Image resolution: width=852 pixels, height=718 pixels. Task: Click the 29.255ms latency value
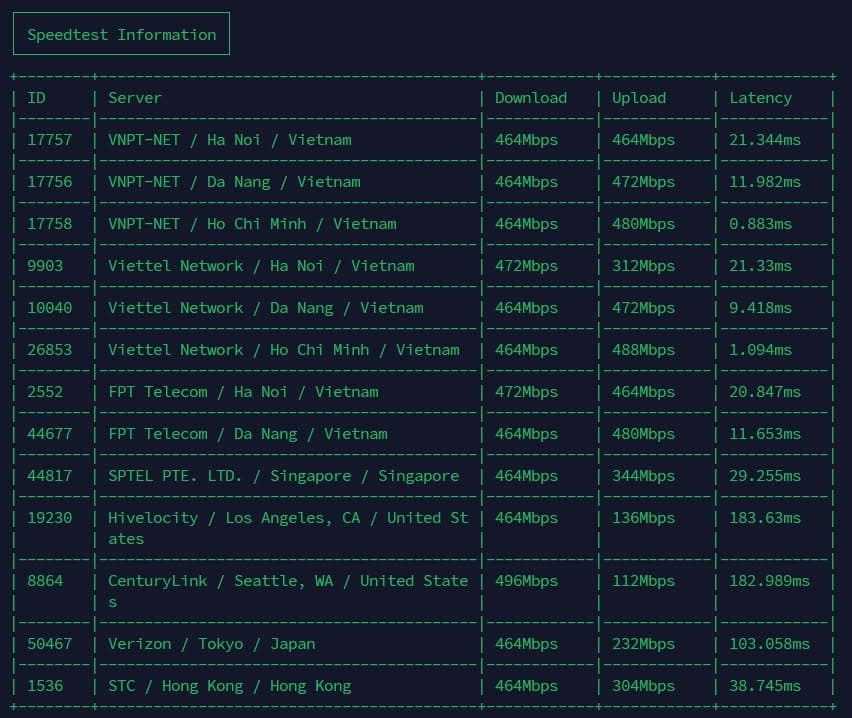pyautogui.click(x=765, y=476)
